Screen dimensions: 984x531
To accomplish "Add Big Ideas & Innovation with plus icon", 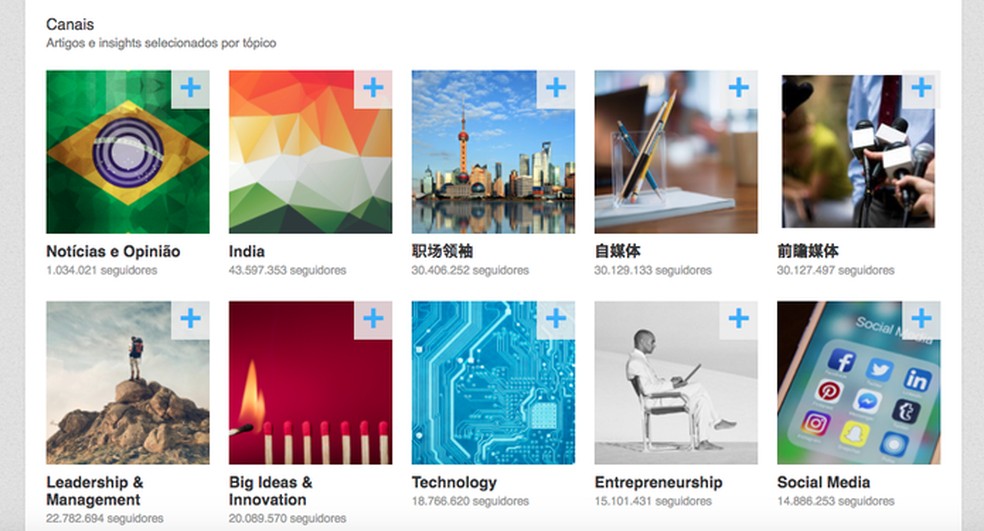I will tap(373, 319).
